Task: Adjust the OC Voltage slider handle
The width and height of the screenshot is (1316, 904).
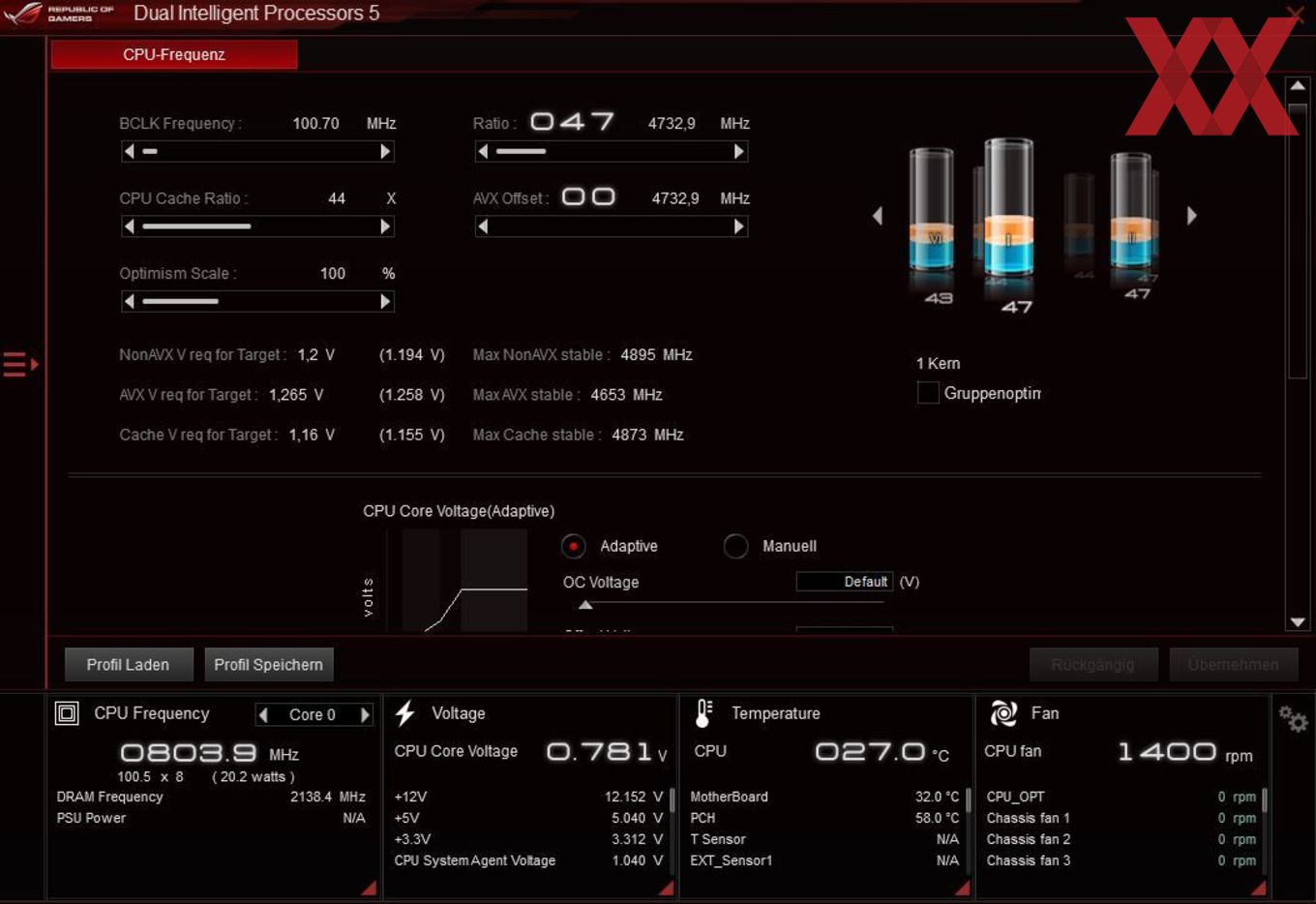Action: pyautogui.click(x=585, y=605)
